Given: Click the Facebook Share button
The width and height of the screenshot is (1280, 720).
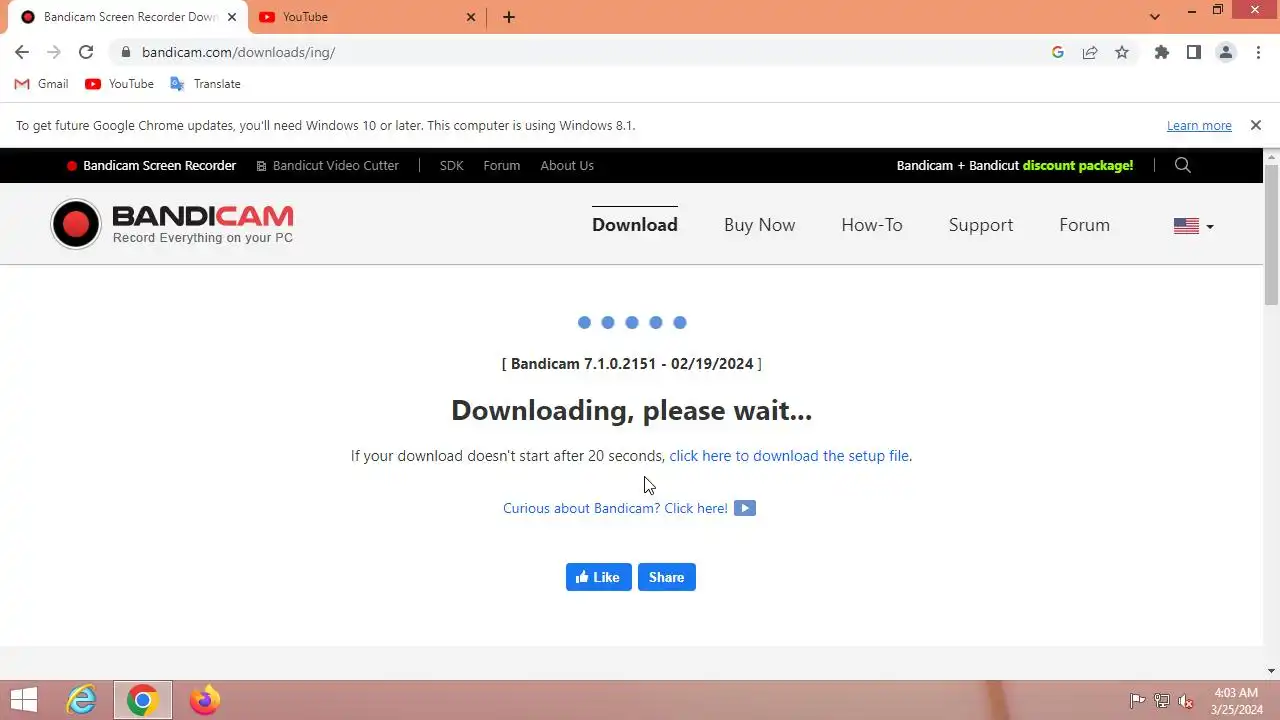Looking at the screenshot, I should pos(667,577).
